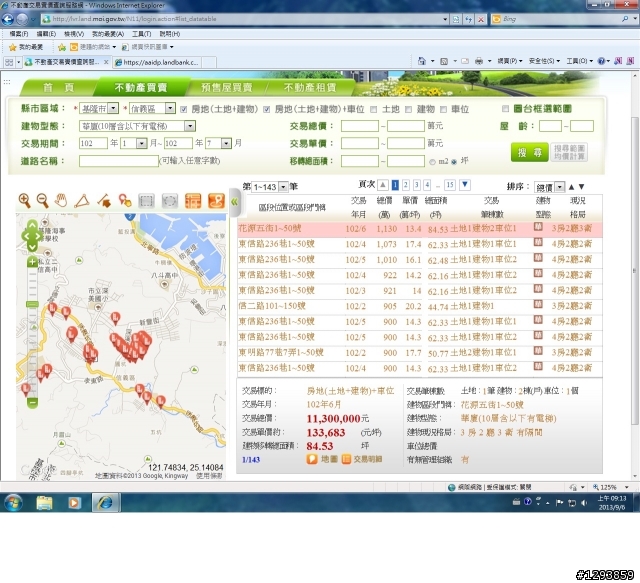This screenshot has height=583, width=640.
Task: Click the next page down arrow button
Action: point(465,185)
